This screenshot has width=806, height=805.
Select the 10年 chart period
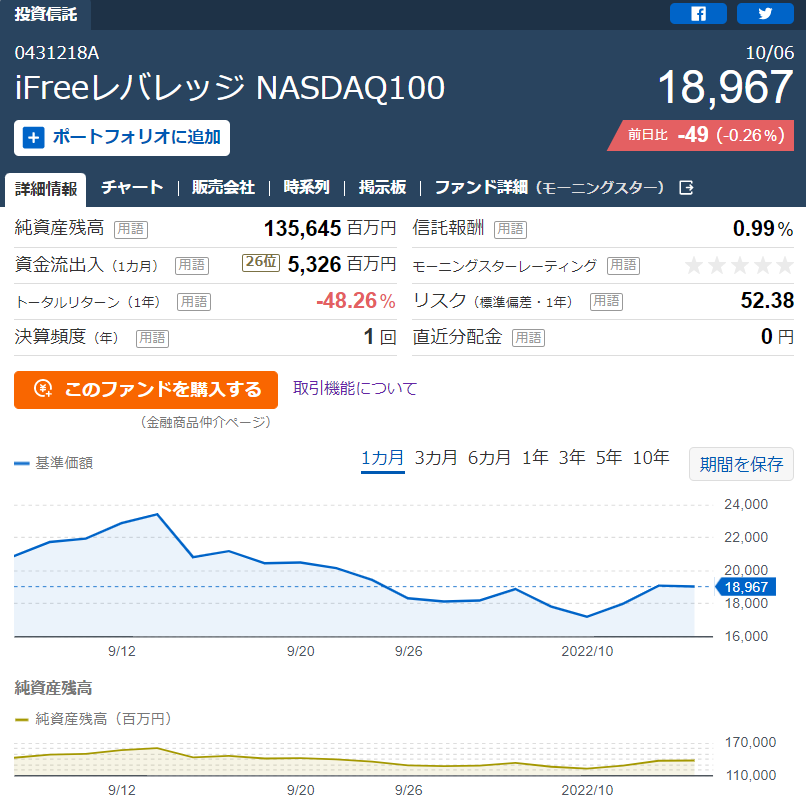651,458
